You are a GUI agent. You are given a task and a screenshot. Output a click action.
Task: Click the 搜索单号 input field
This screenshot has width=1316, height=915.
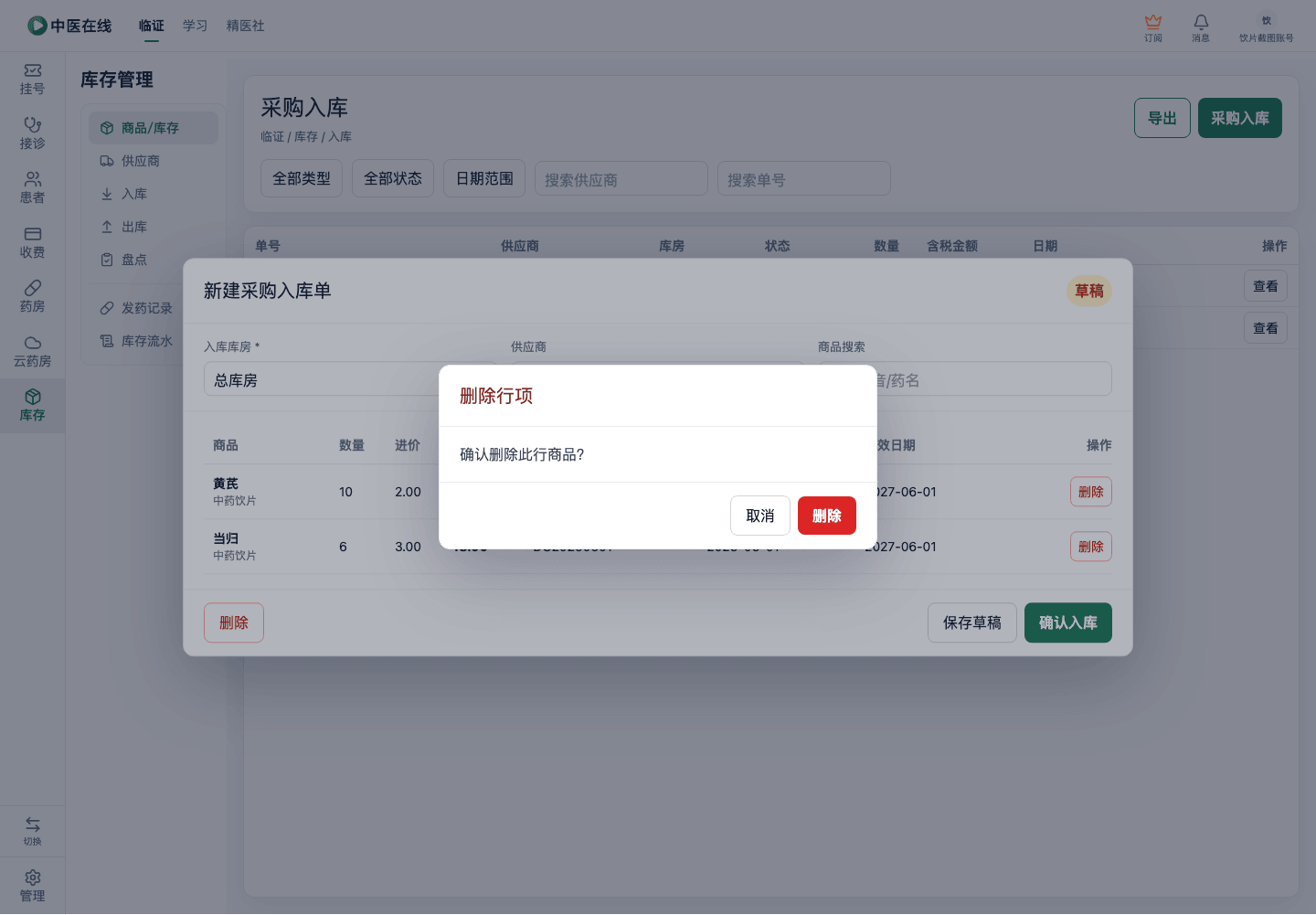[x=804, y=179]
